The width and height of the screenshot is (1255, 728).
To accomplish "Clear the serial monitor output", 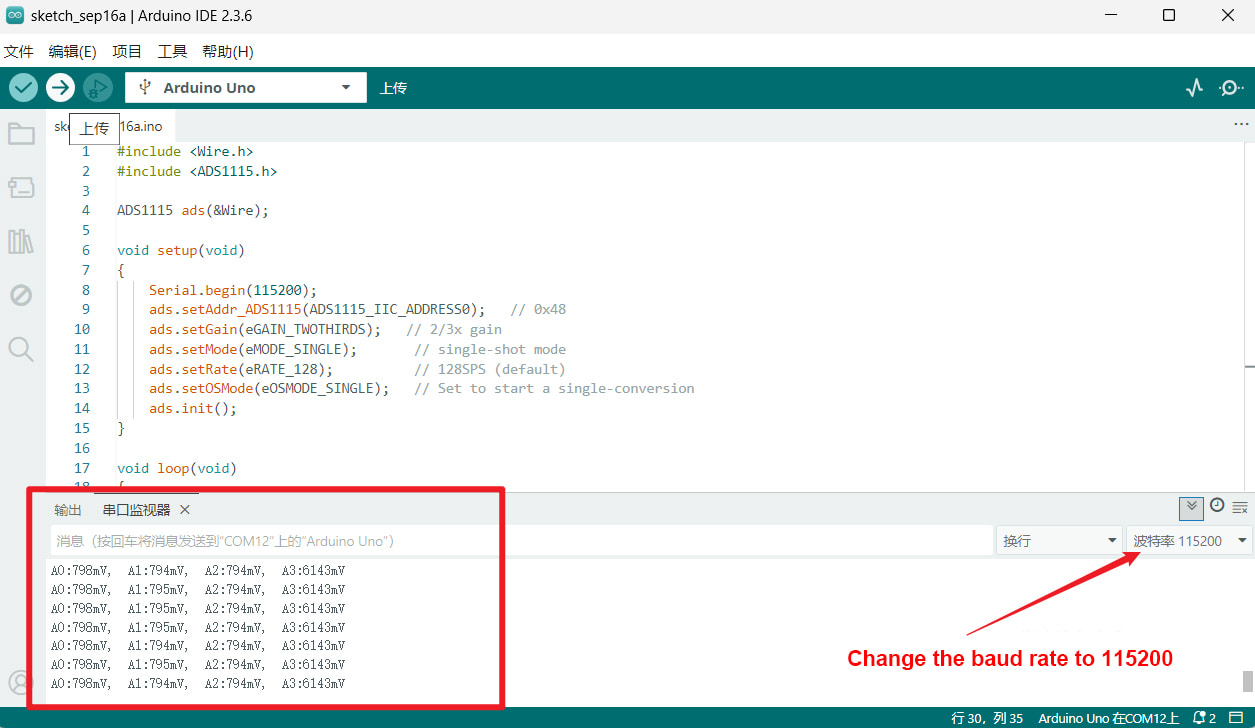I will coord(1240,507).
